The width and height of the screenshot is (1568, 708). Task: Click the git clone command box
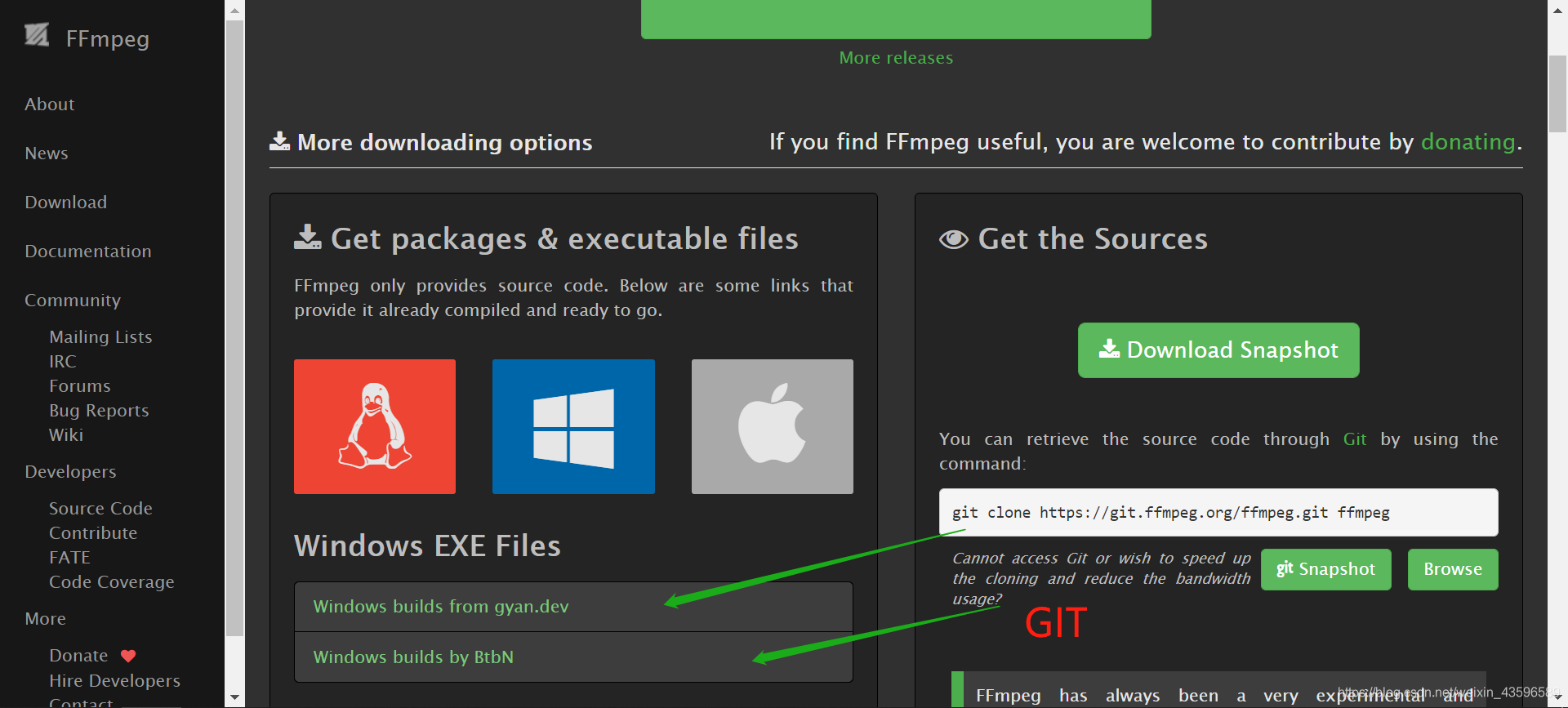pyautogui.click(x=1218, y=513)
